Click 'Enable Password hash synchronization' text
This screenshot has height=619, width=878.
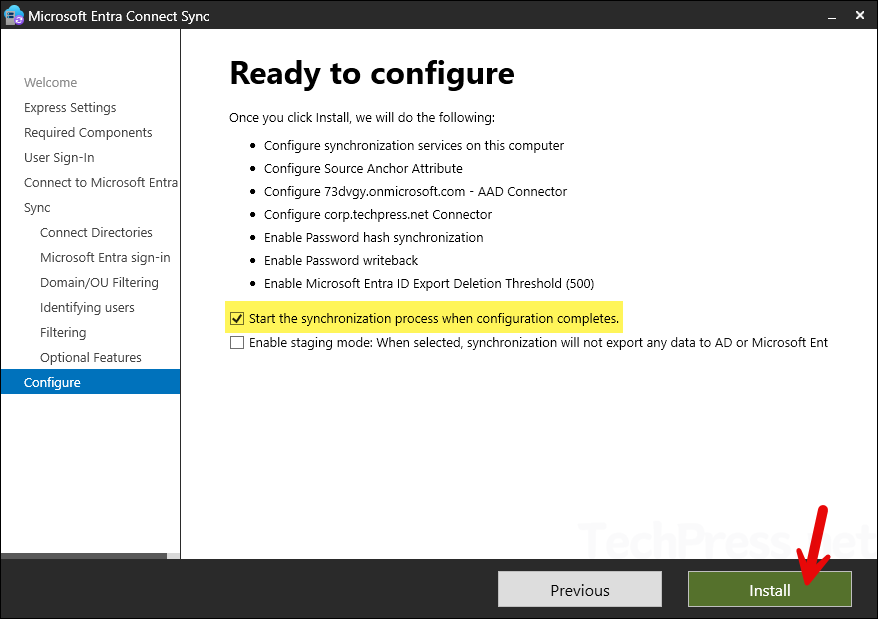coord(373,238)
